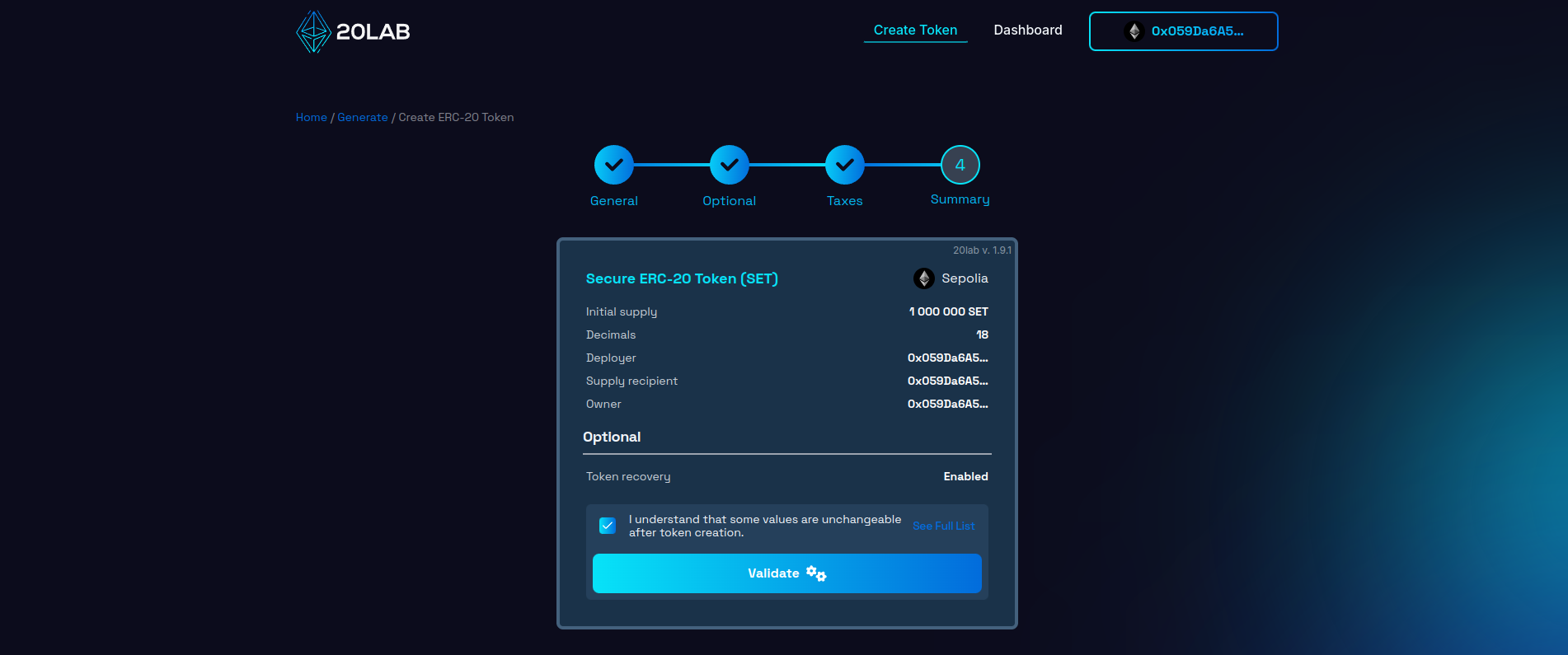Click the Summary step number 4 circle
This screenshot has height=655, width=1568.
click(x=960, y=165)
